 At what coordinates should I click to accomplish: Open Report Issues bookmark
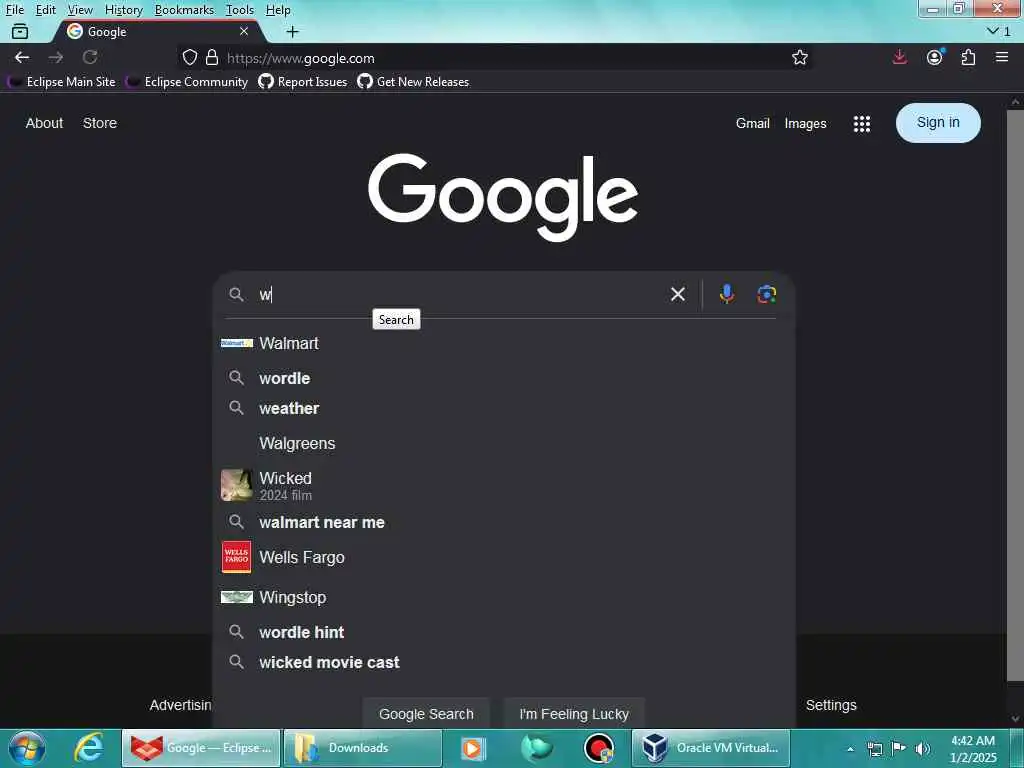[302, 82]
